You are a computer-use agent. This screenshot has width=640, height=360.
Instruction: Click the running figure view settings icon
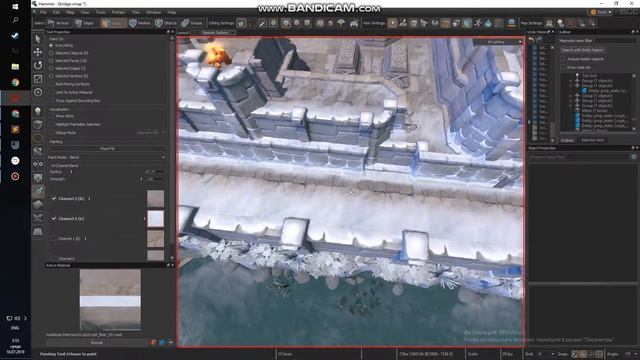pyautogui.click(x=478, y=23)
